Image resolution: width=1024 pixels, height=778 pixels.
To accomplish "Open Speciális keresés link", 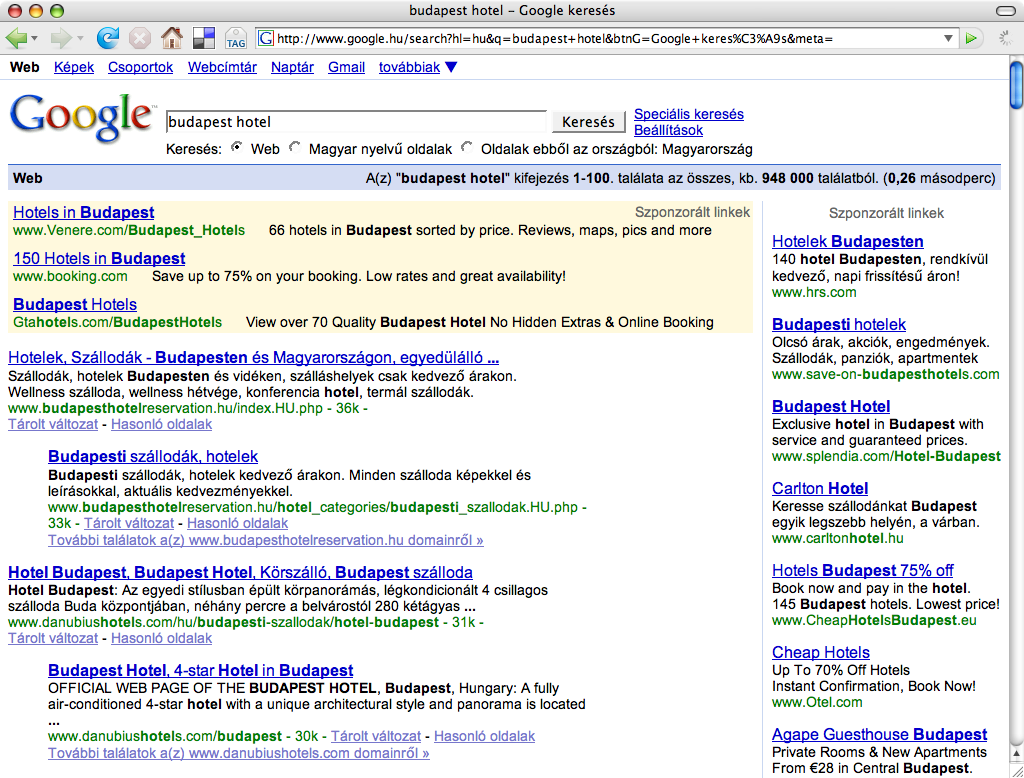I will click(x=689, y=114).
